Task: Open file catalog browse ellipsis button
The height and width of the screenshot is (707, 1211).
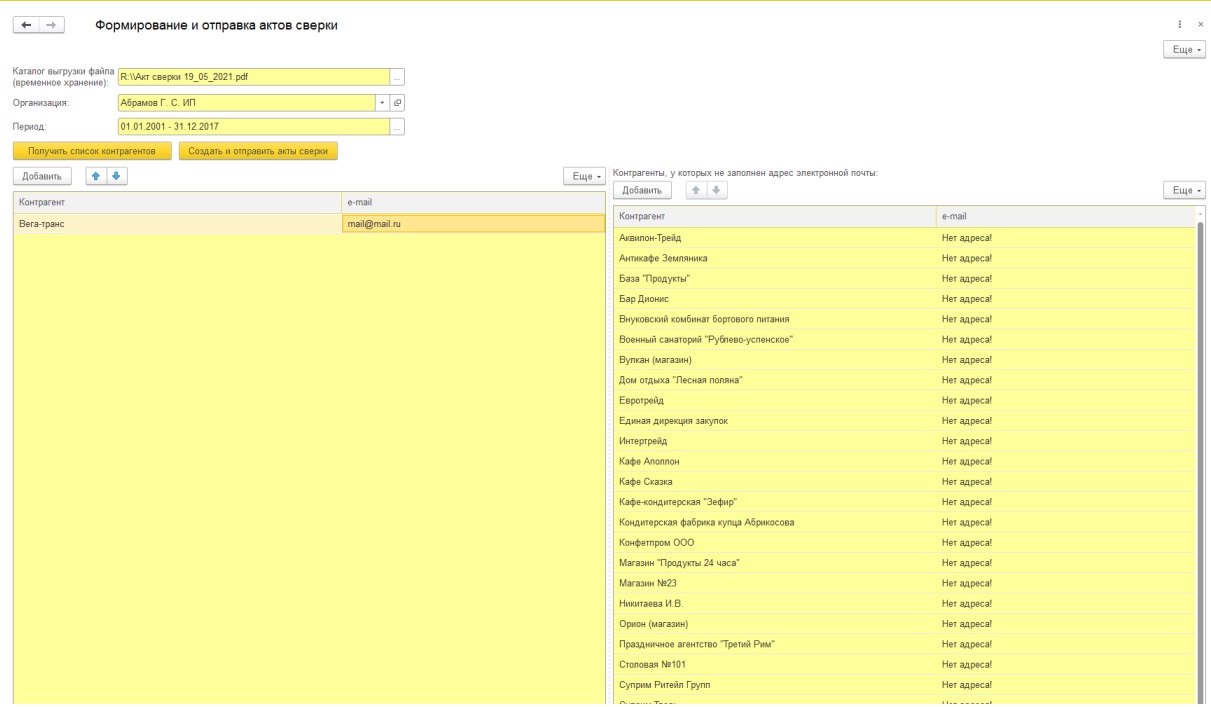Action: coord(397,77)
